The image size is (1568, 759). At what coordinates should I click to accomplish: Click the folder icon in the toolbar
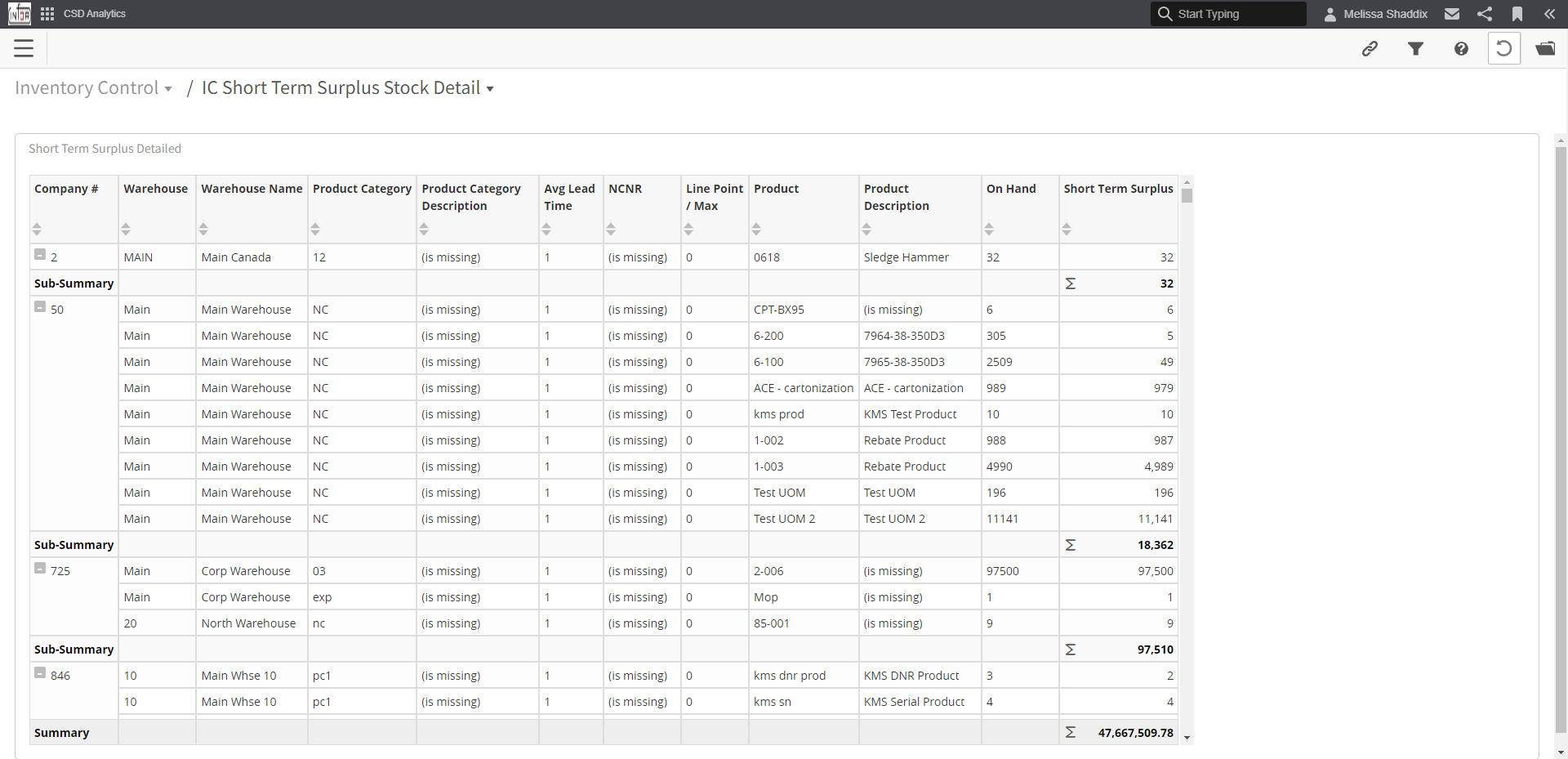tap(1545, 49)
